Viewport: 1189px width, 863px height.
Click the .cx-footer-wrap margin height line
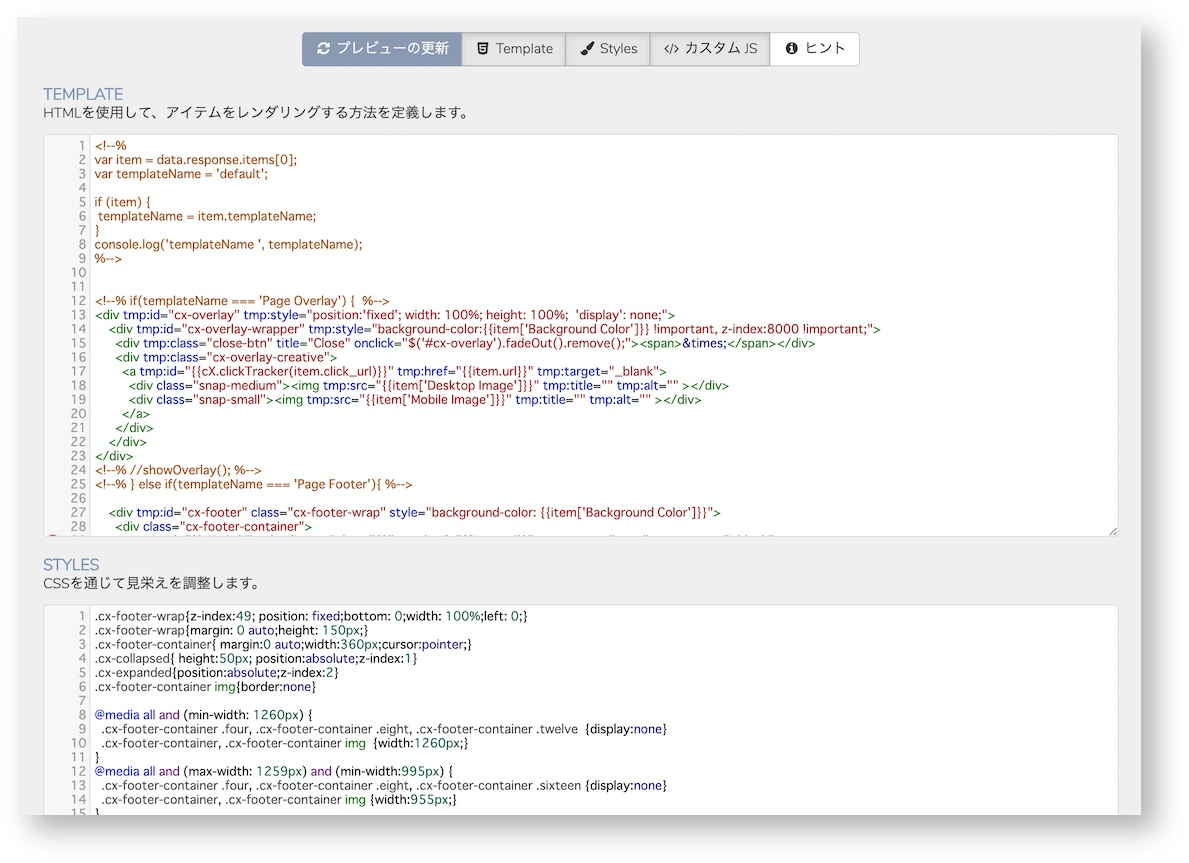click(x=231, y=630)
